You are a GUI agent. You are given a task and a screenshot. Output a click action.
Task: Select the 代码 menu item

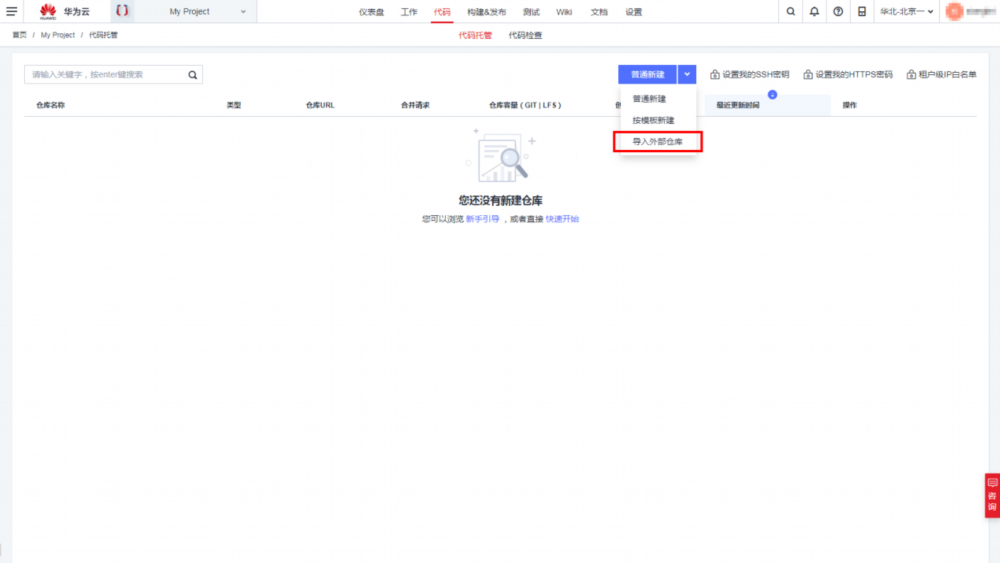442,12
